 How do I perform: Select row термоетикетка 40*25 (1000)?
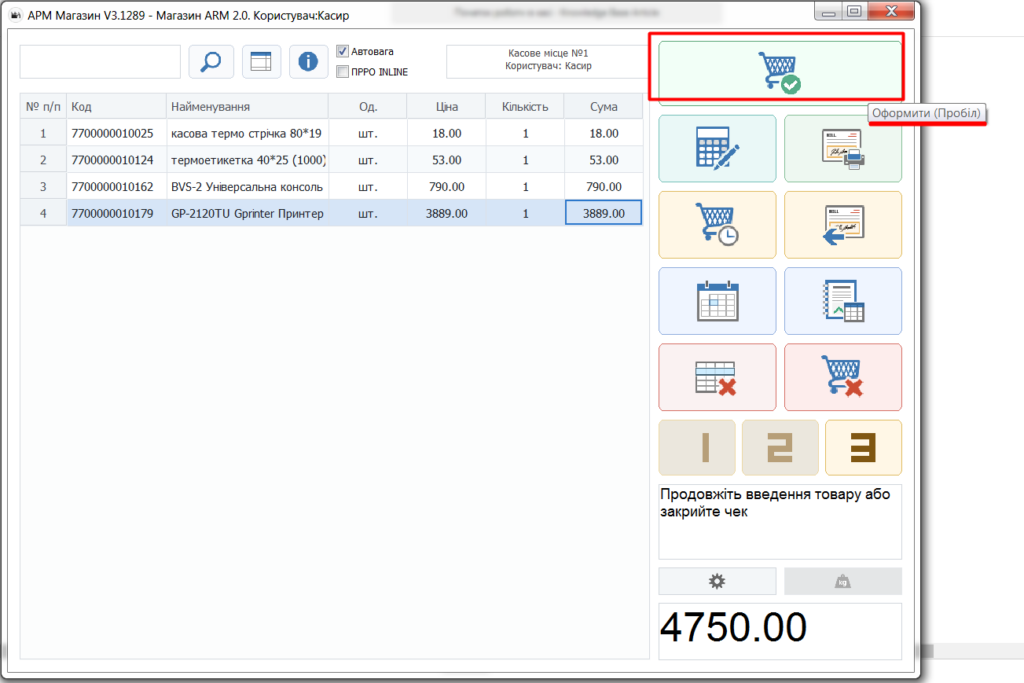(331, 160)
